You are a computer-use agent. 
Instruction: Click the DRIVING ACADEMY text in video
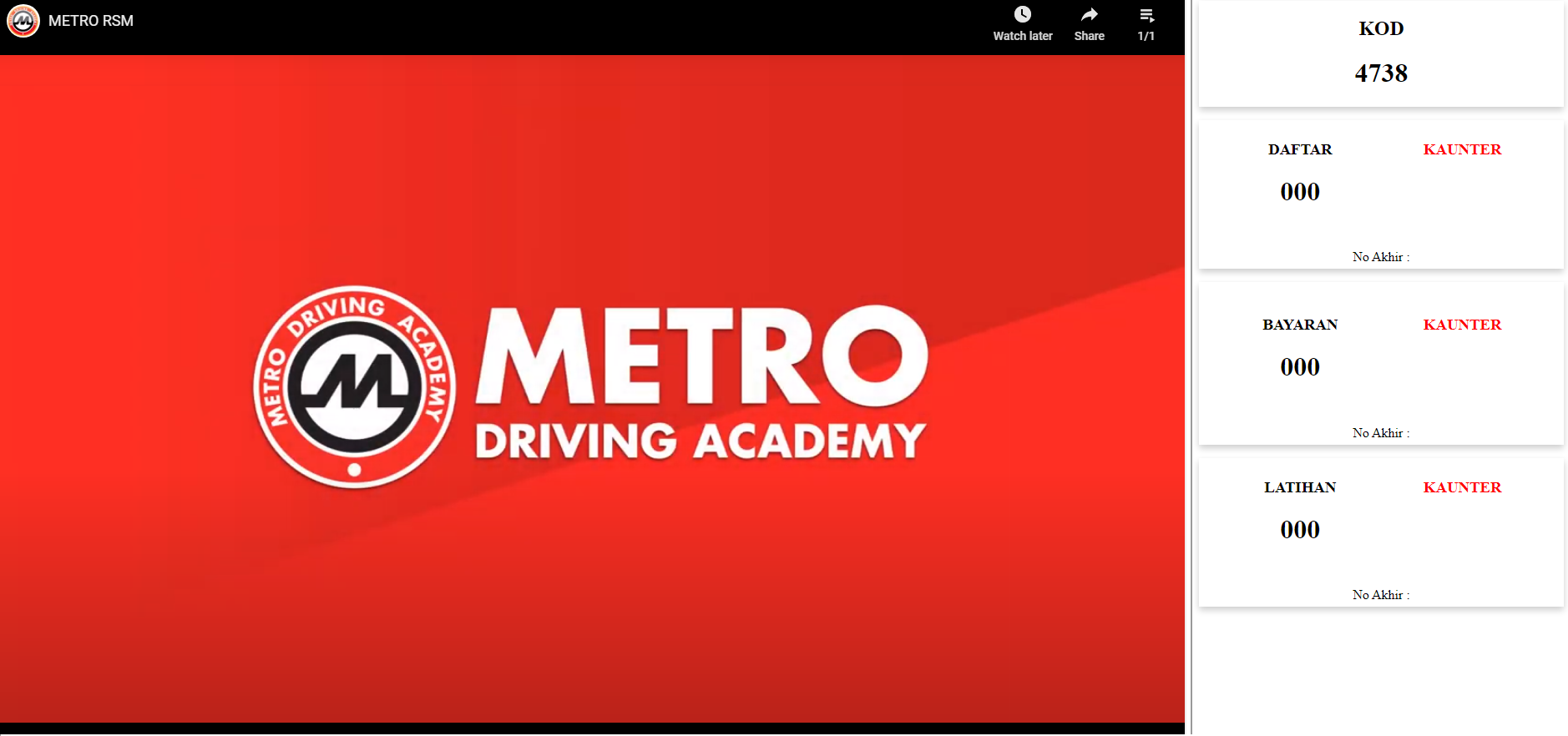tap(700, 441)
